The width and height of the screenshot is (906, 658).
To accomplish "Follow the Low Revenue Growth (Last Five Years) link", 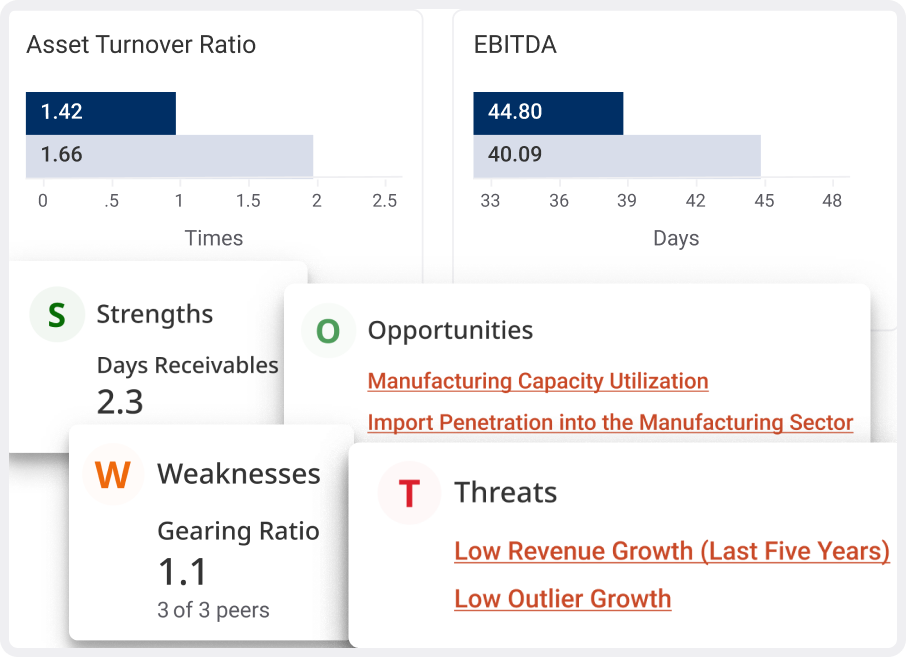I will coord(671,551).
